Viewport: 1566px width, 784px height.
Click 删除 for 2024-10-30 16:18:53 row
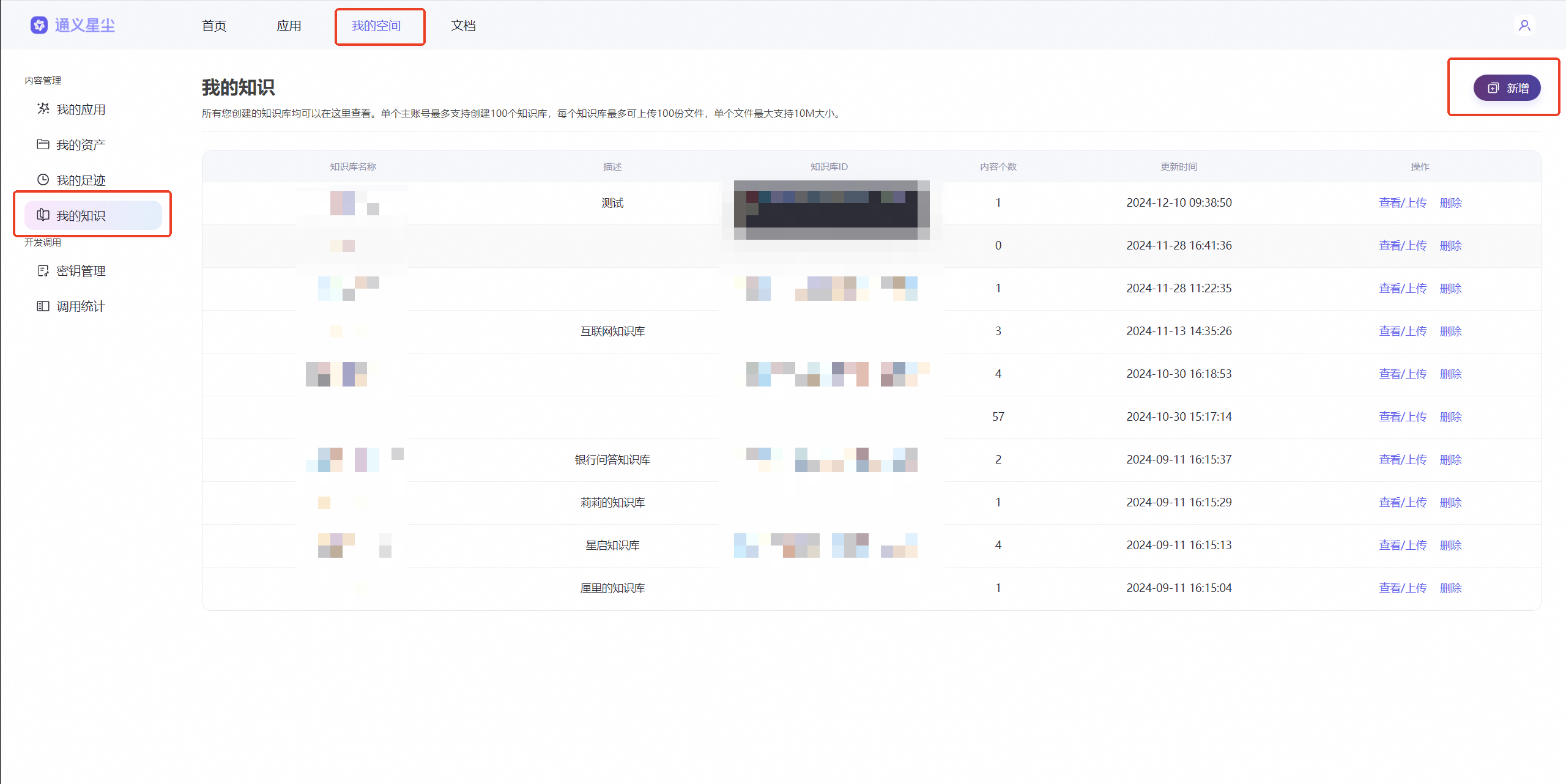[x=1451, y=374]
